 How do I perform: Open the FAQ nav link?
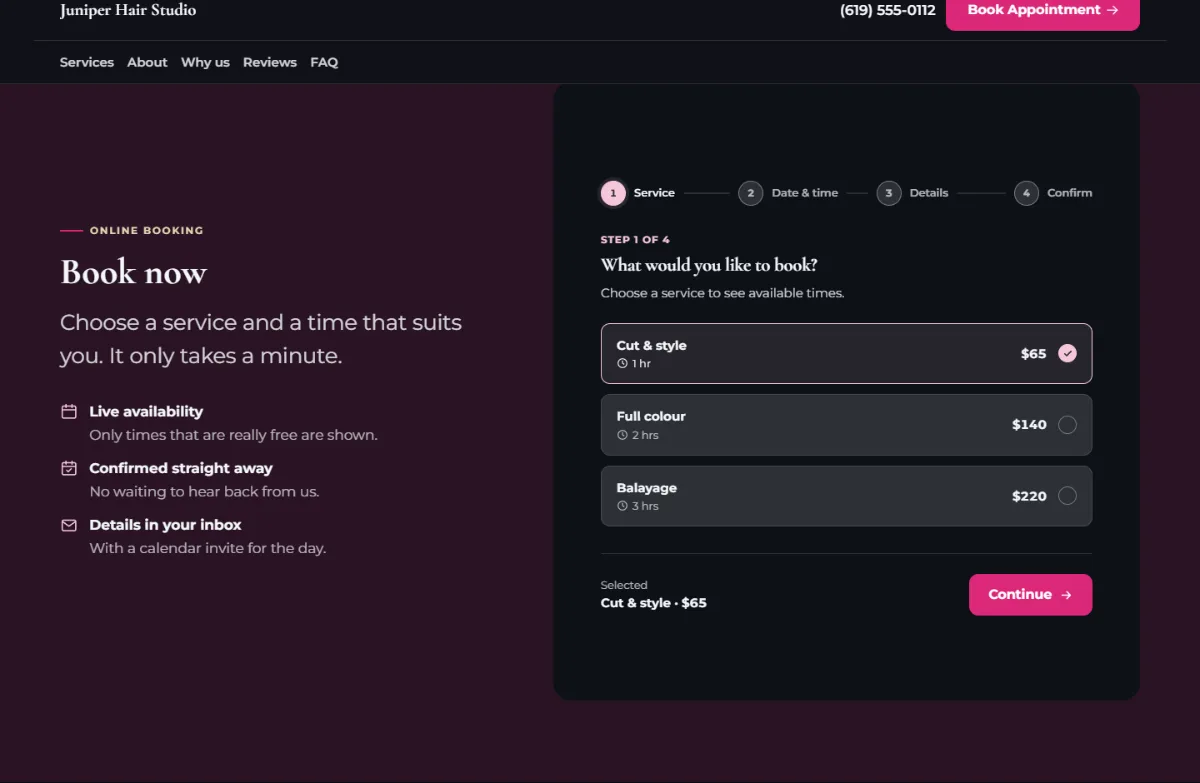click(x=324, y=62)
